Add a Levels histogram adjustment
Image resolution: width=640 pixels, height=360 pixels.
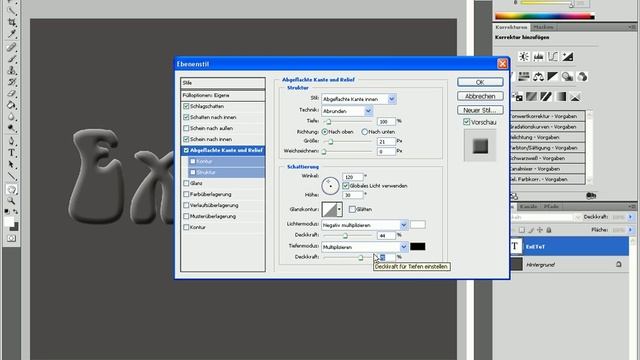click(x=538, y=57)
